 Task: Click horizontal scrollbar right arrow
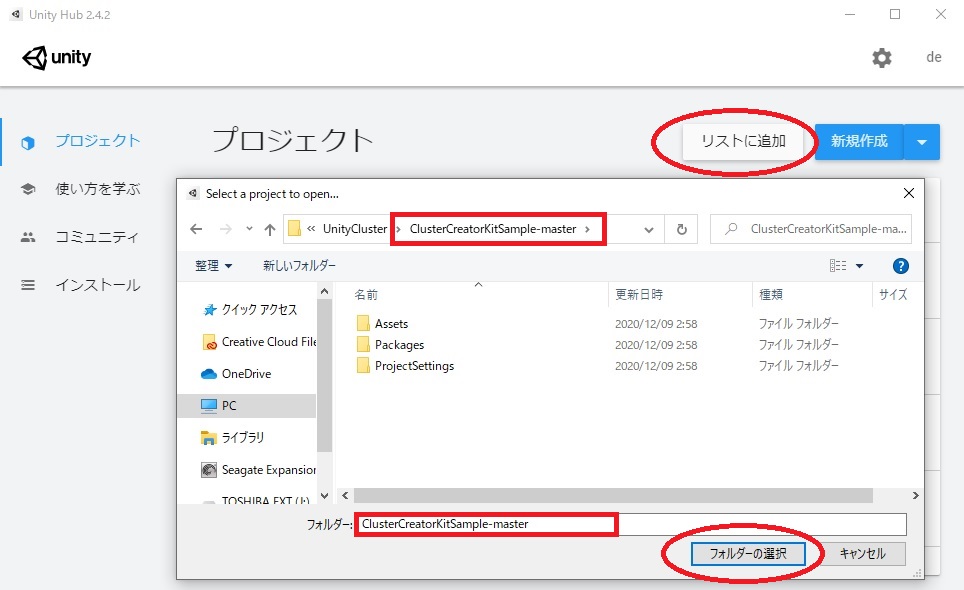pyautogui.click(x=915, y=495)
